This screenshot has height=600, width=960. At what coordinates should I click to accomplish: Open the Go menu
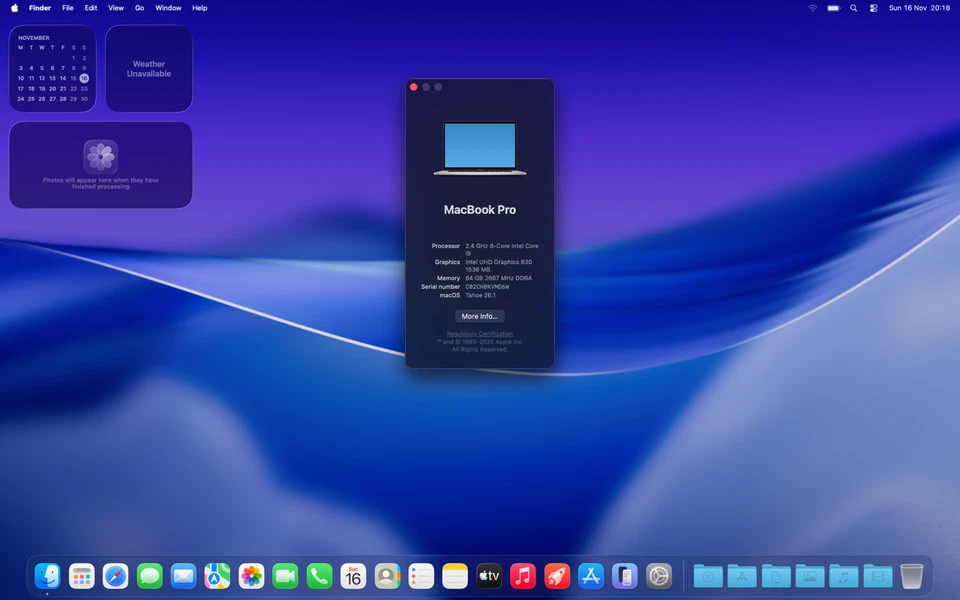pos(139,8)
